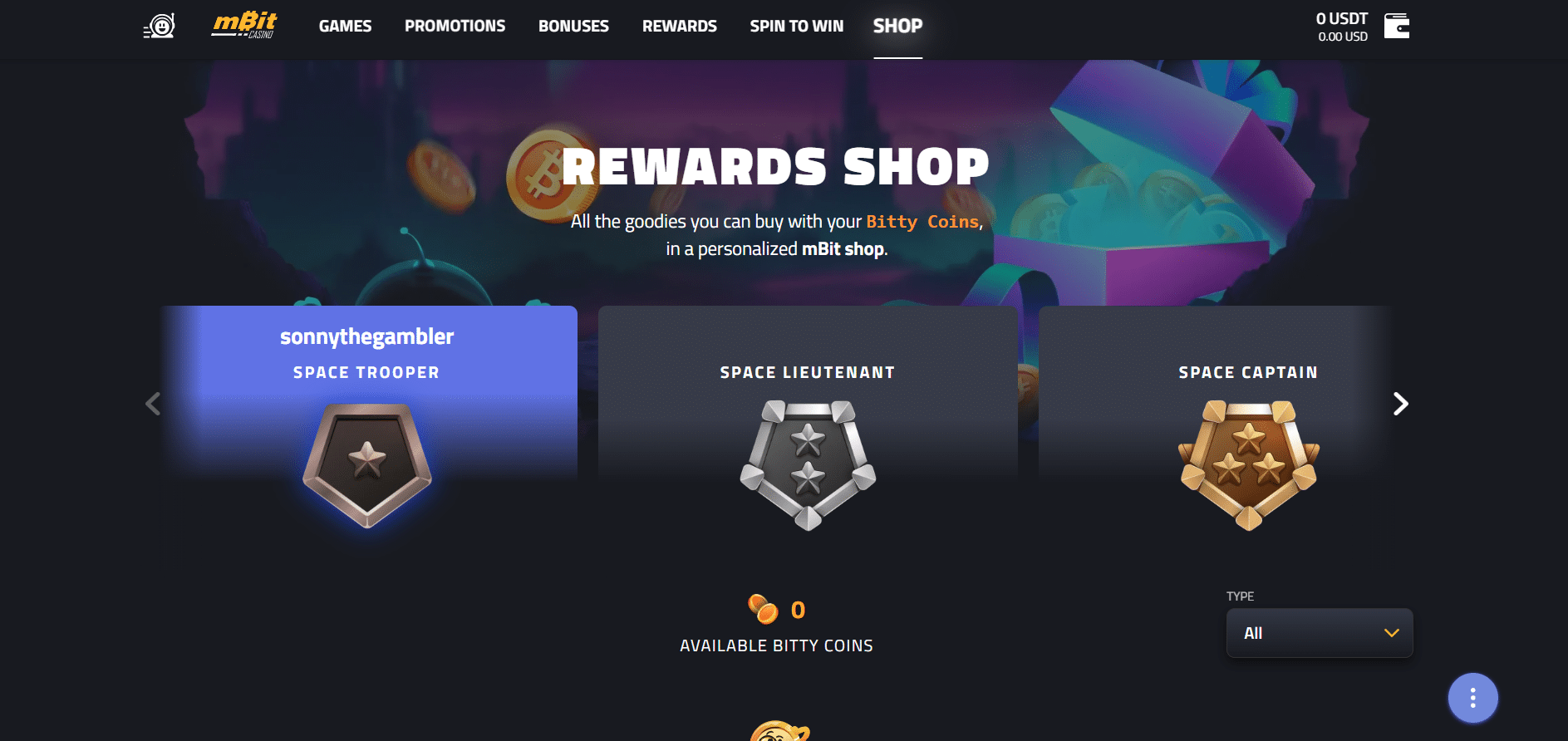Go to the Rewards page
The image size is (1568, 741).
[x=679, y=26]
